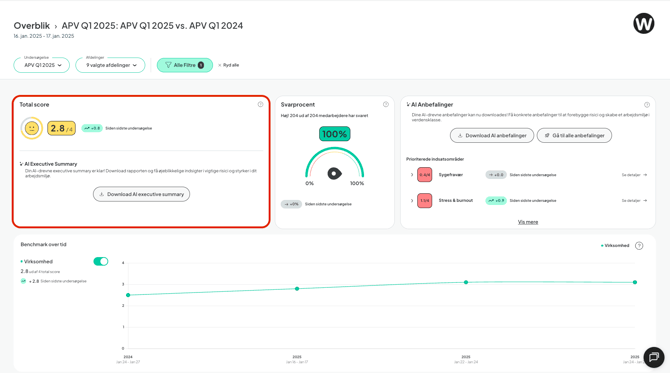Go to Overblik breadcrumb
Image resolution: width=670 pixels, height=373 pixels.
[x=32, y=26]
